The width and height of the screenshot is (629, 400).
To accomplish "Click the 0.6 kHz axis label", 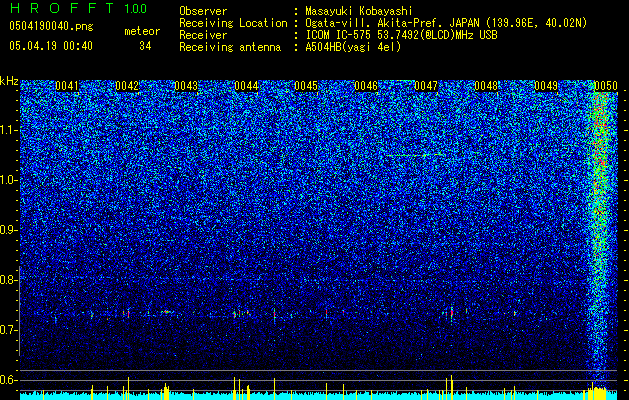I will [x=8, y=380].
